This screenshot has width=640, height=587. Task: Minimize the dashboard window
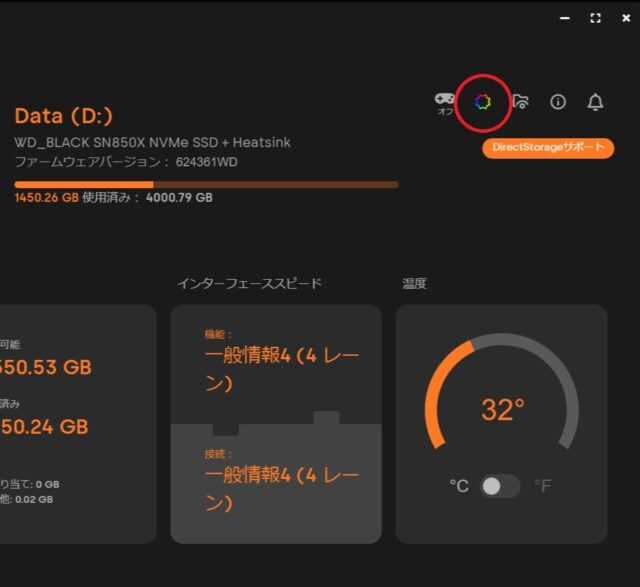[564, 18]
